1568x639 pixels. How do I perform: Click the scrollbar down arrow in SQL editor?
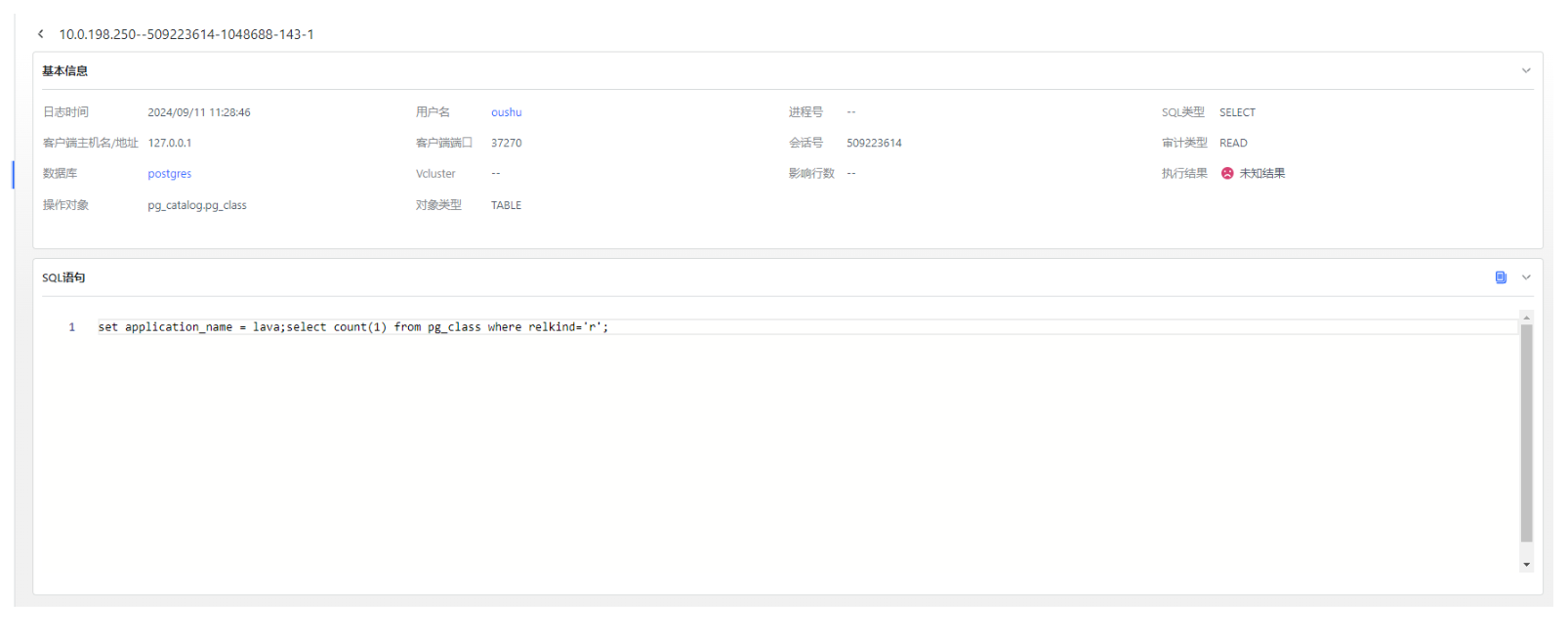[x=1526, y=565]
